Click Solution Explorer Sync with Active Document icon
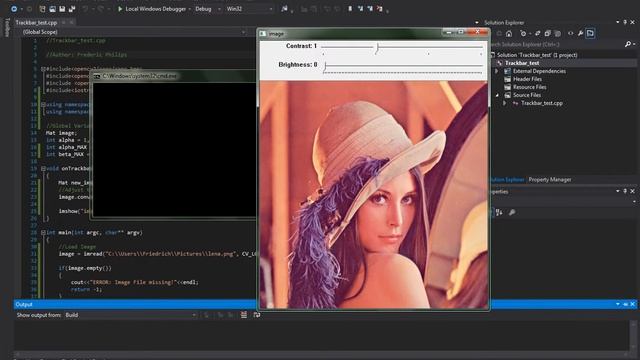Screen dimensions: 640x360 (x=538, y=33)
